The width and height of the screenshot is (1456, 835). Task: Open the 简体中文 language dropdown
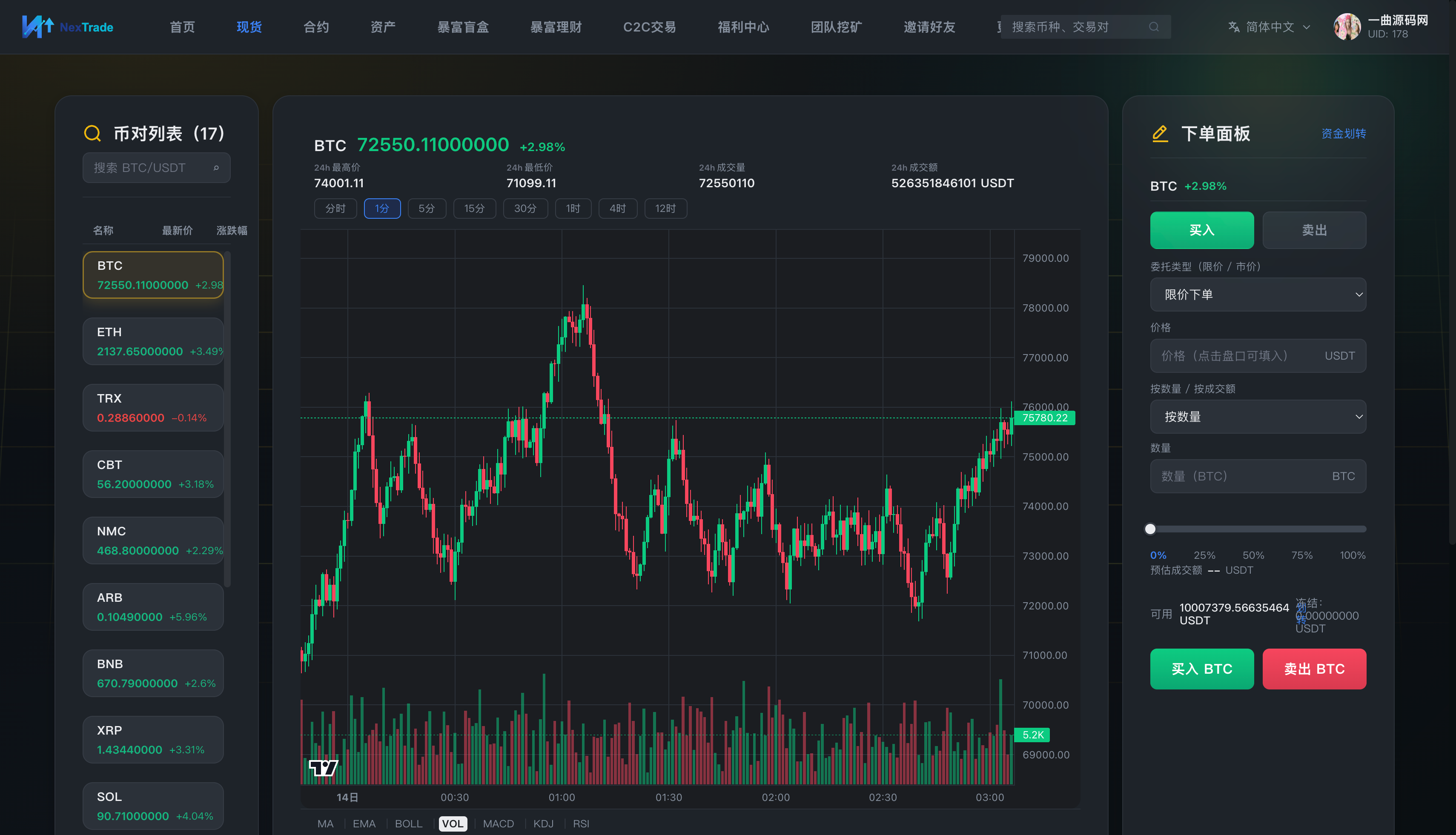click(x=1270, y=27)
